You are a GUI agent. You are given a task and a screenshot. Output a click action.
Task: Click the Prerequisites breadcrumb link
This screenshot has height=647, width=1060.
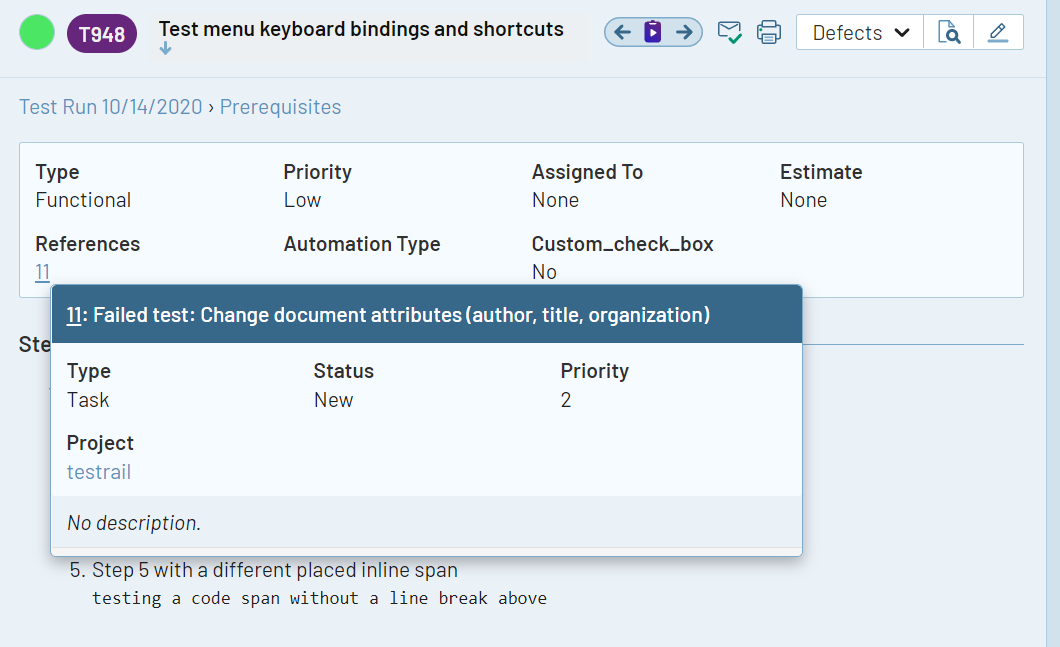pyautogui.click(x=280, y=107)
